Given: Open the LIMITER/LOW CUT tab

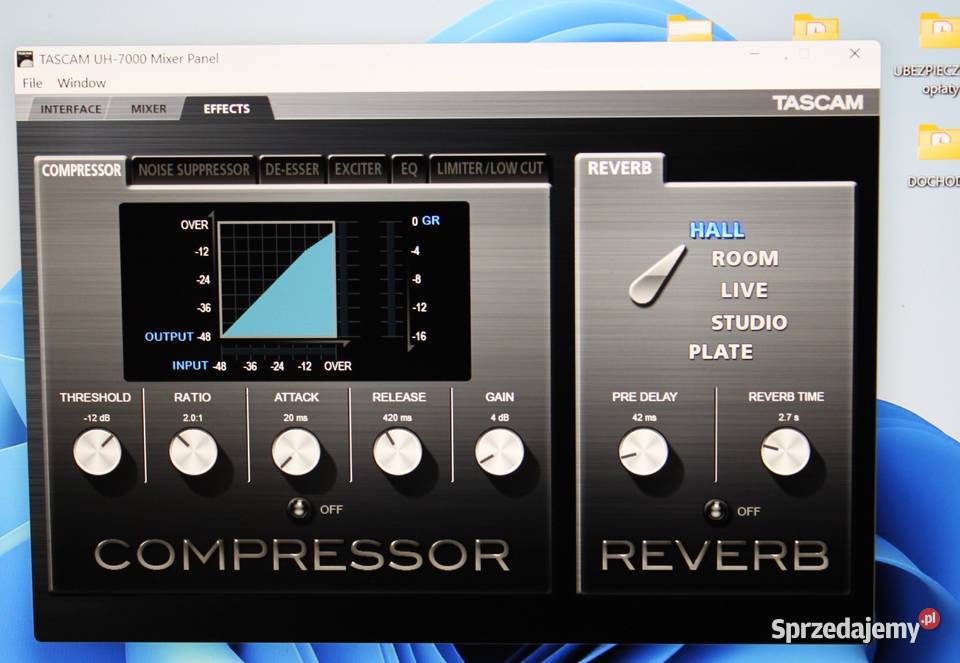Looking at the screenshot, I should pos(490,168).
